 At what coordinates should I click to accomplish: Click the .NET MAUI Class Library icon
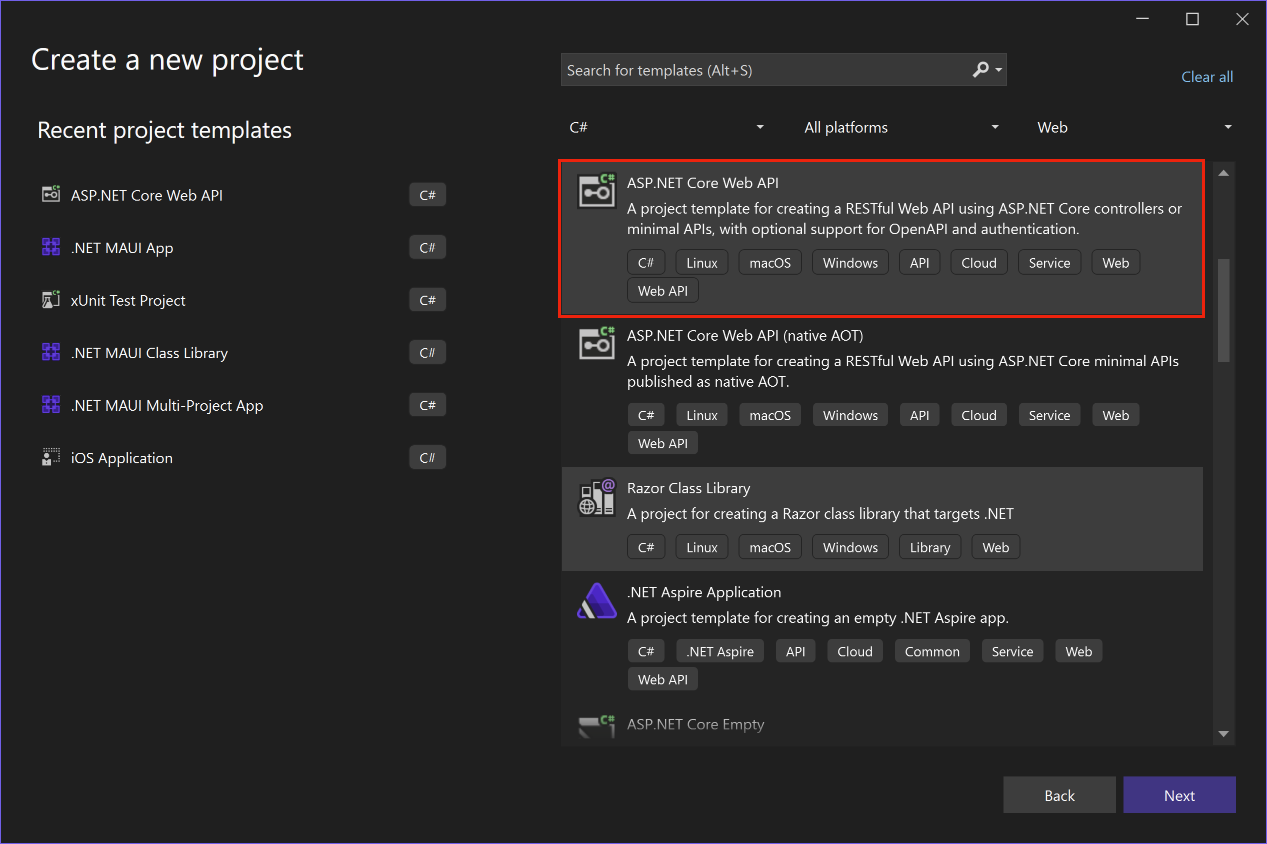click(x=51, y=352)
